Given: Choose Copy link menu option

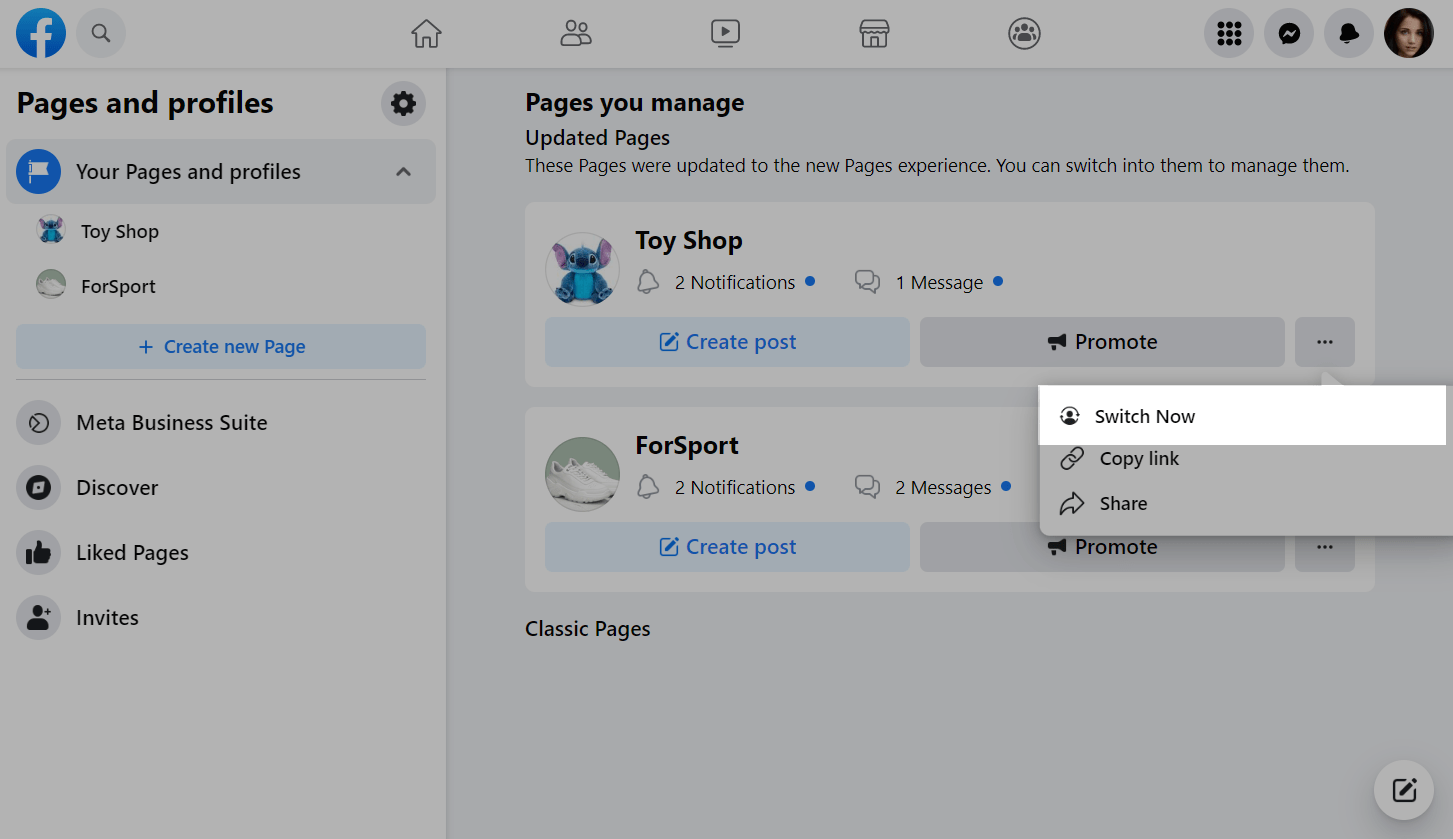Looking at the screenshot, I should [1139, 459].
